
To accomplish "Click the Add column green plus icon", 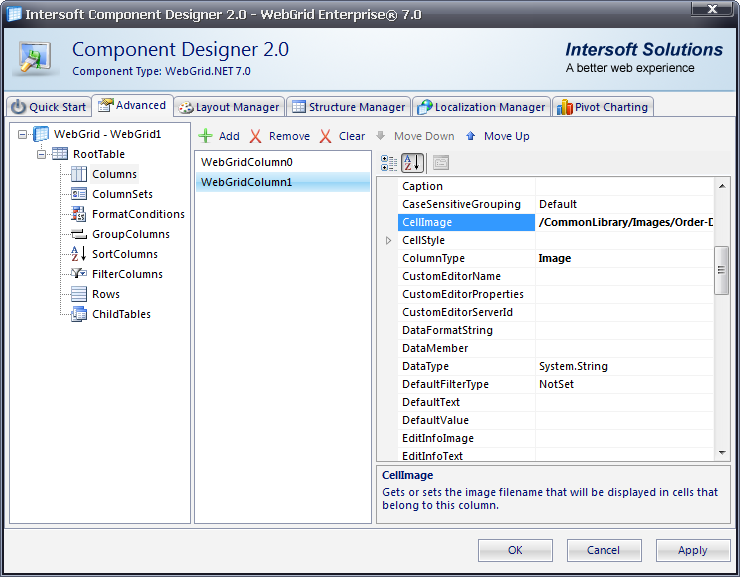I will tap(206, 136).
